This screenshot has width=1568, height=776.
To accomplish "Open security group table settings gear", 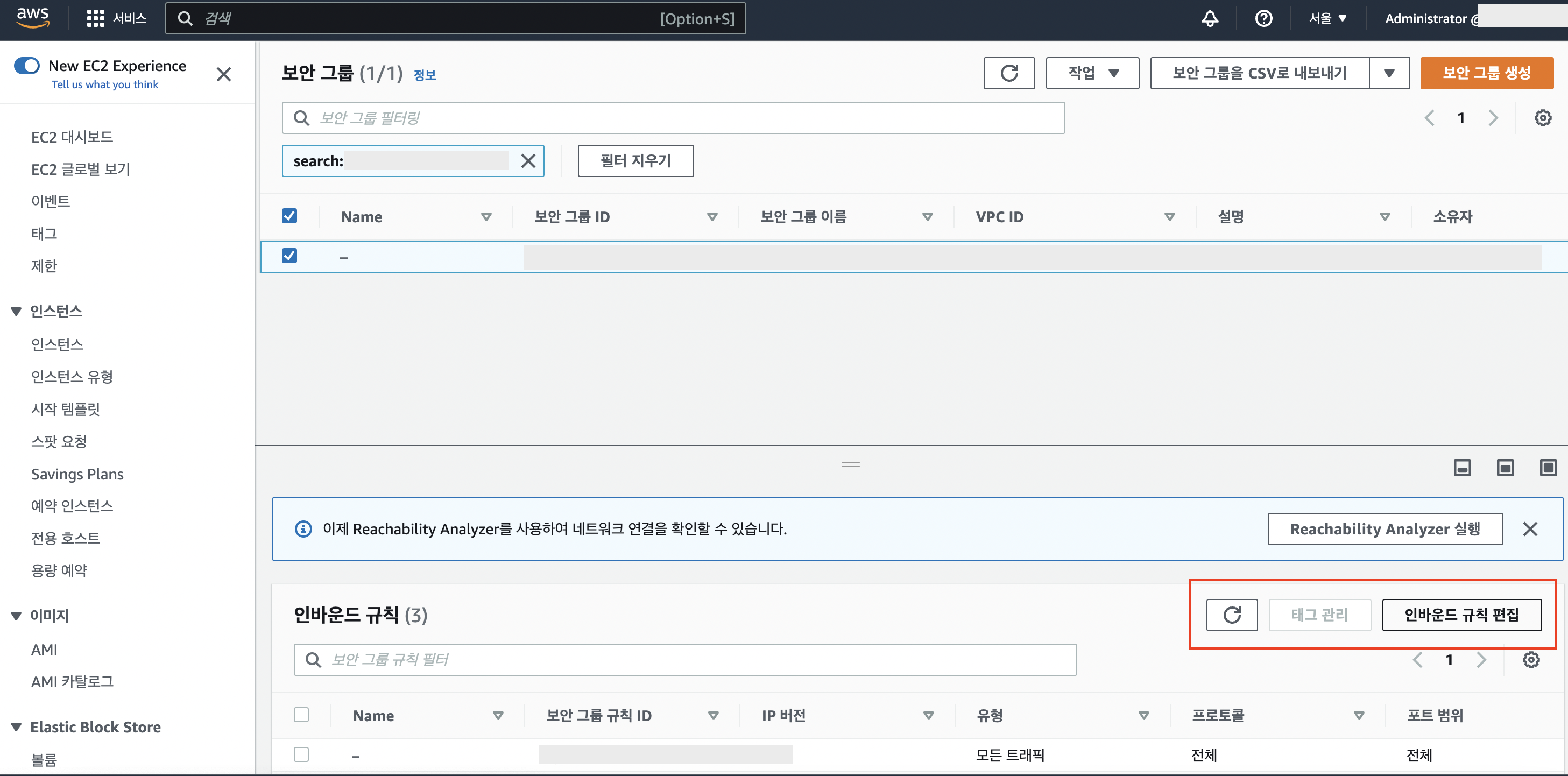I will pyautogui.click(x=1542, y=117).
